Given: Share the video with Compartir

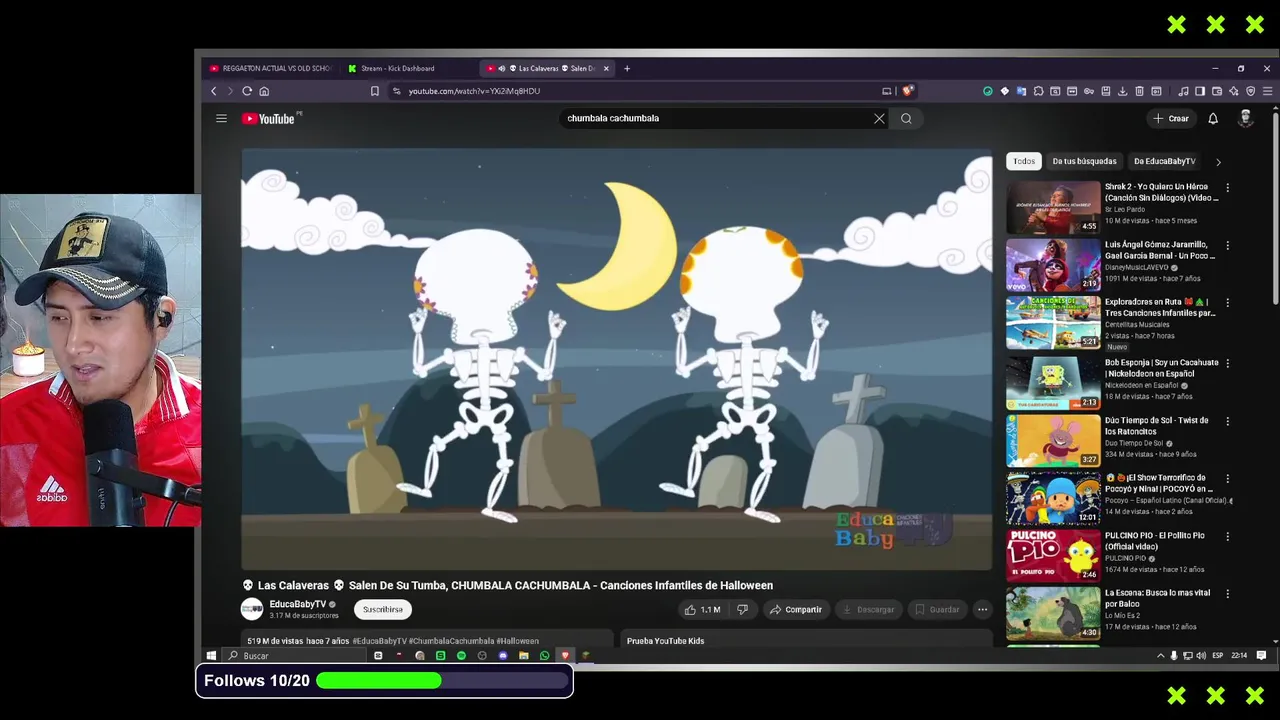Looking at the screenshot, I should point(795,609).
